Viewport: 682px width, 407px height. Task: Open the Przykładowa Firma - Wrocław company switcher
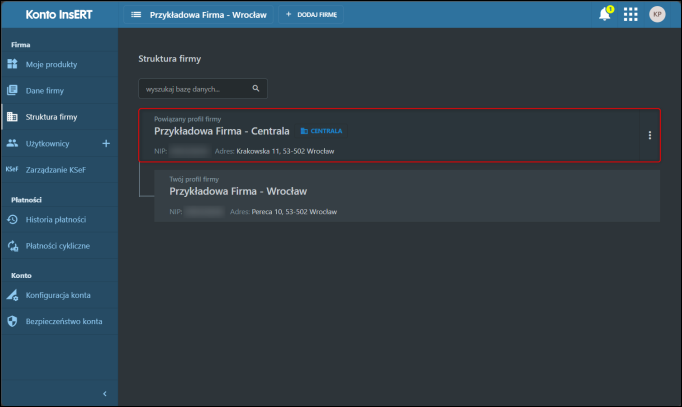pyautogui.click(x=199, y=15)
